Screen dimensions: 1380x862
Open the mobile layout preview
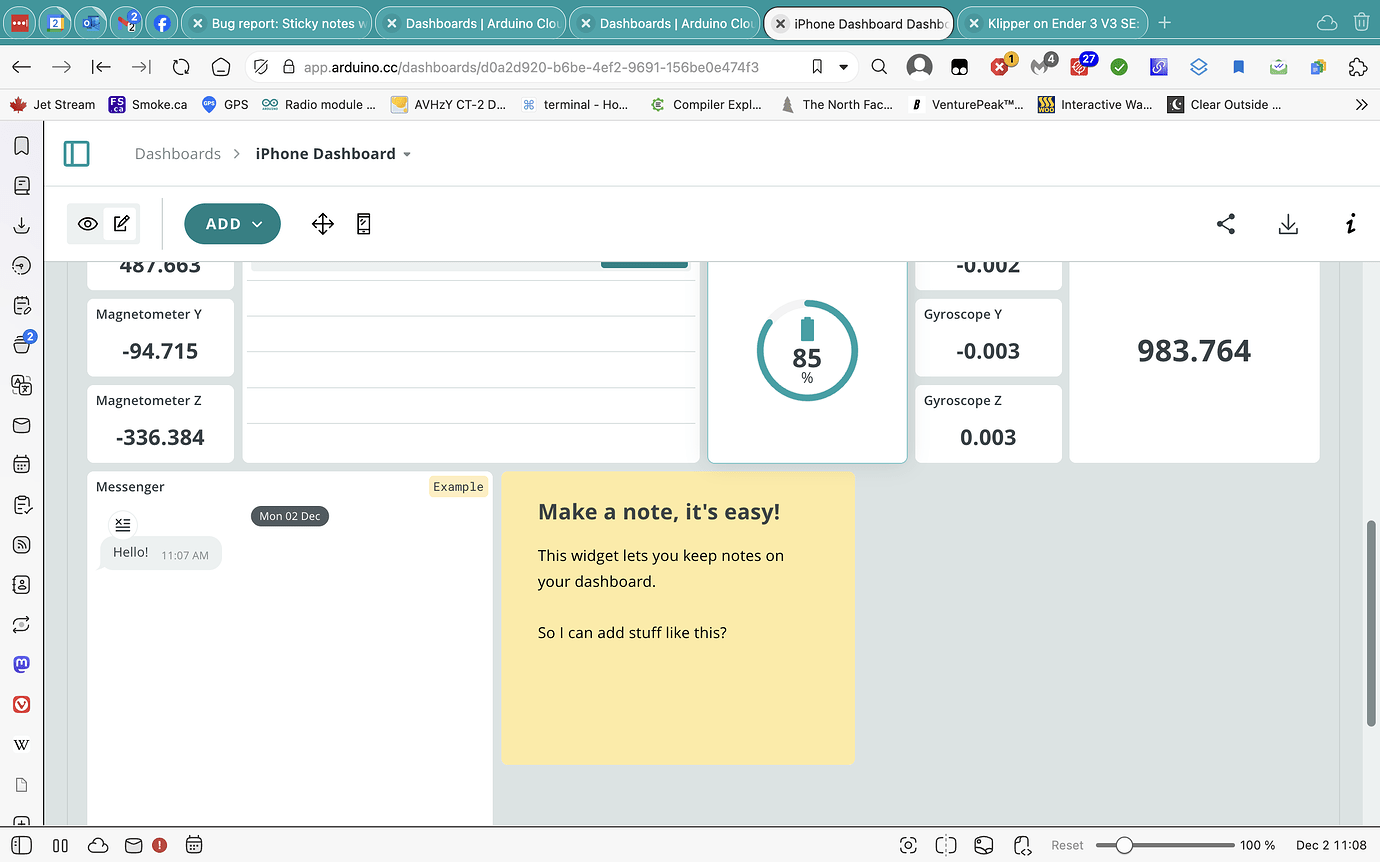(363, 224)
